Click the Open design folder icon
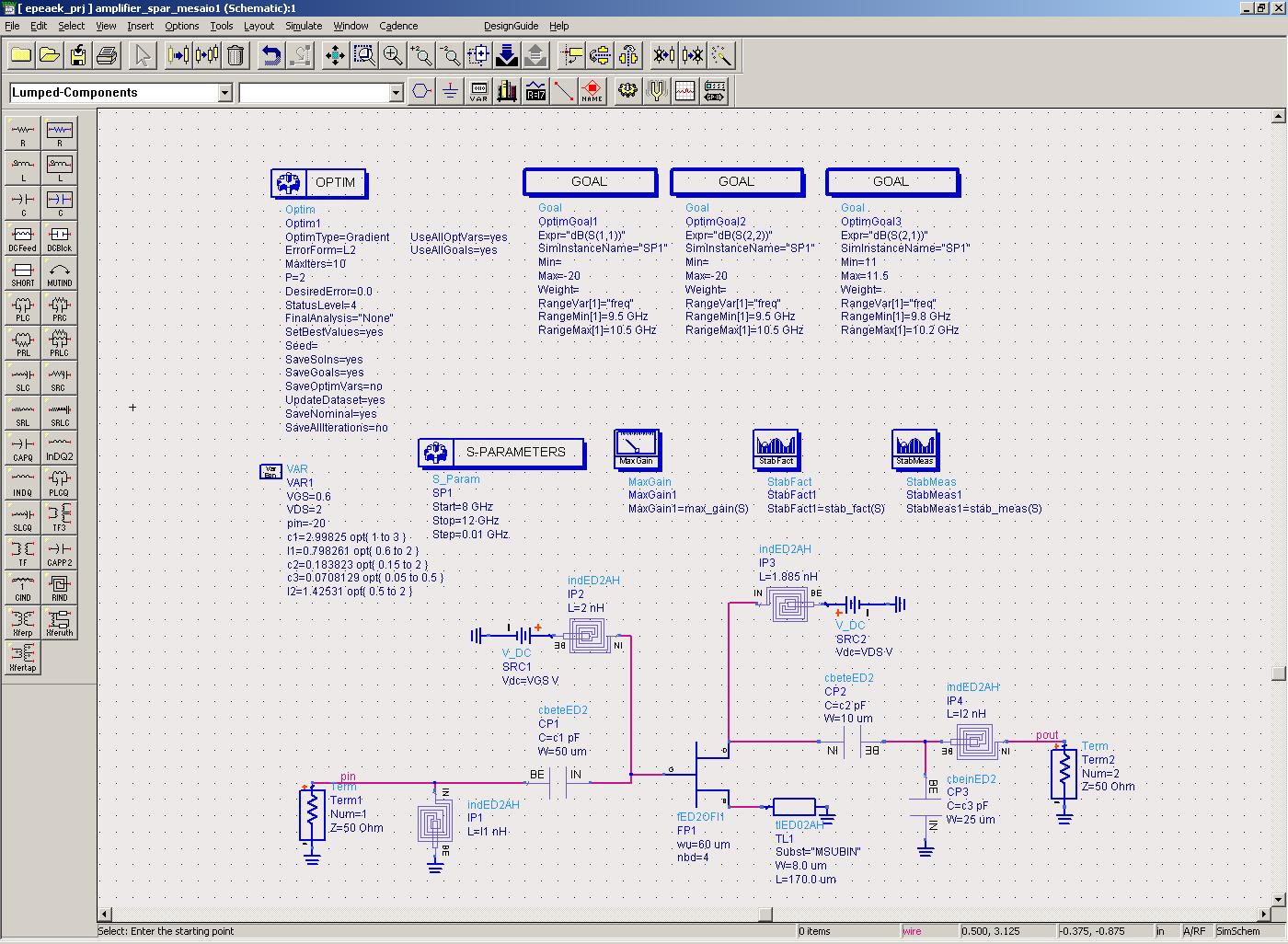 50,55
